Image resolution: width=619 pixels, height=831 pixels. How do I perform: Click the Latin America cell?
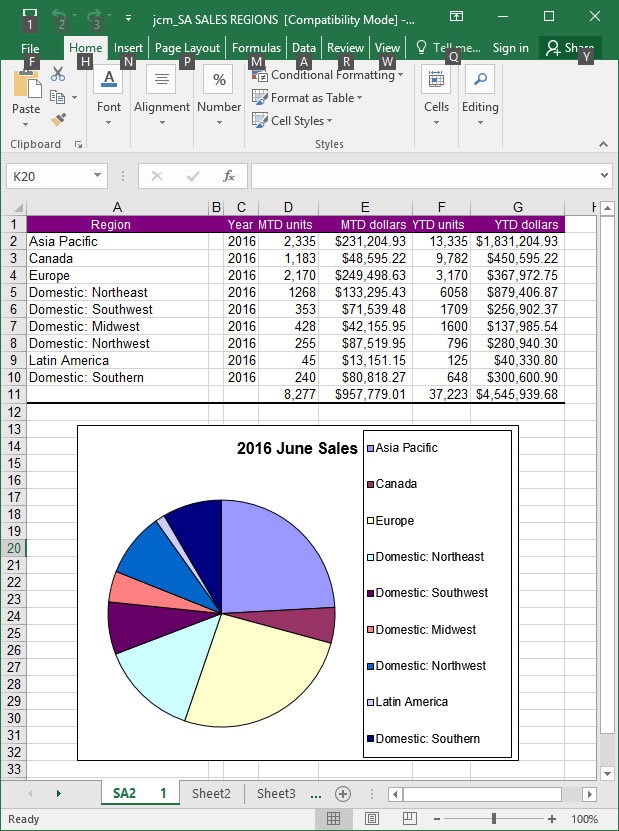pos(118,360)
